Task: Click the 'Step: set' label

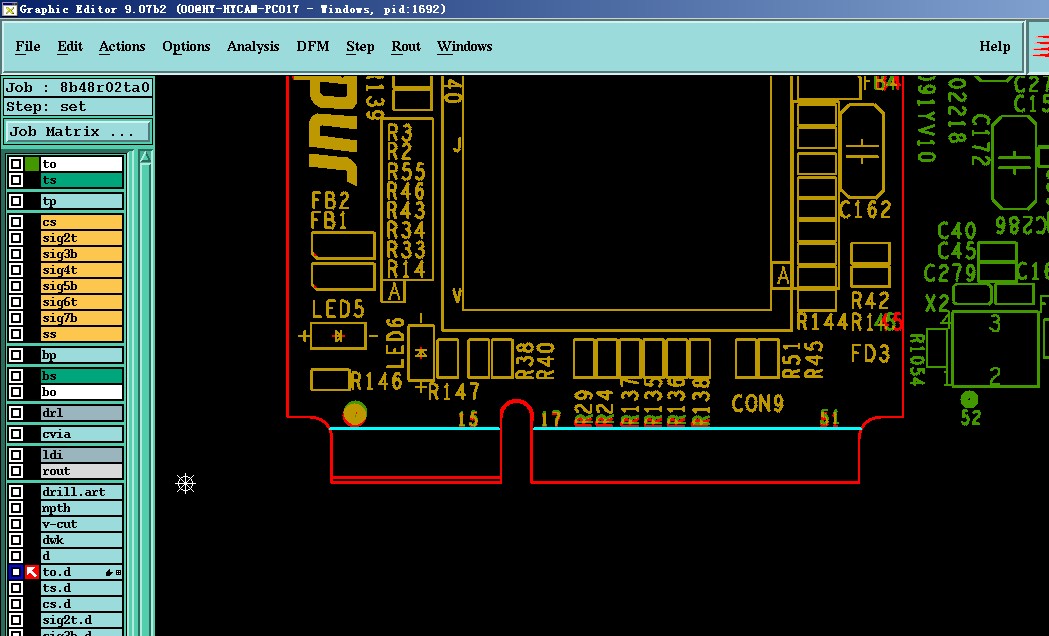Action: 78,107
